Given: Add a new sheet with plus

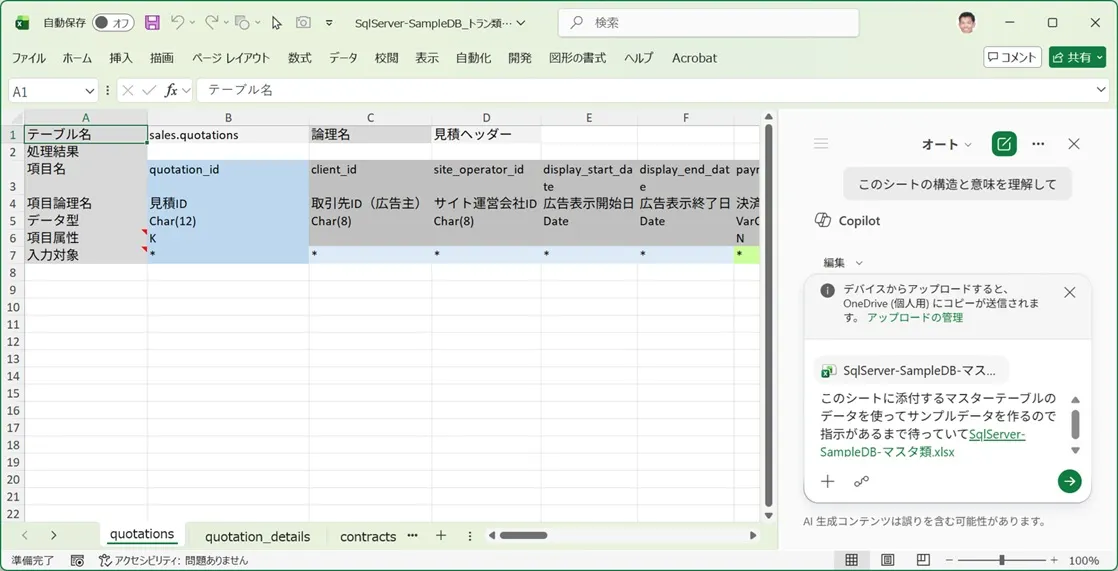Looking at the screenshot, I should (441, 535).
